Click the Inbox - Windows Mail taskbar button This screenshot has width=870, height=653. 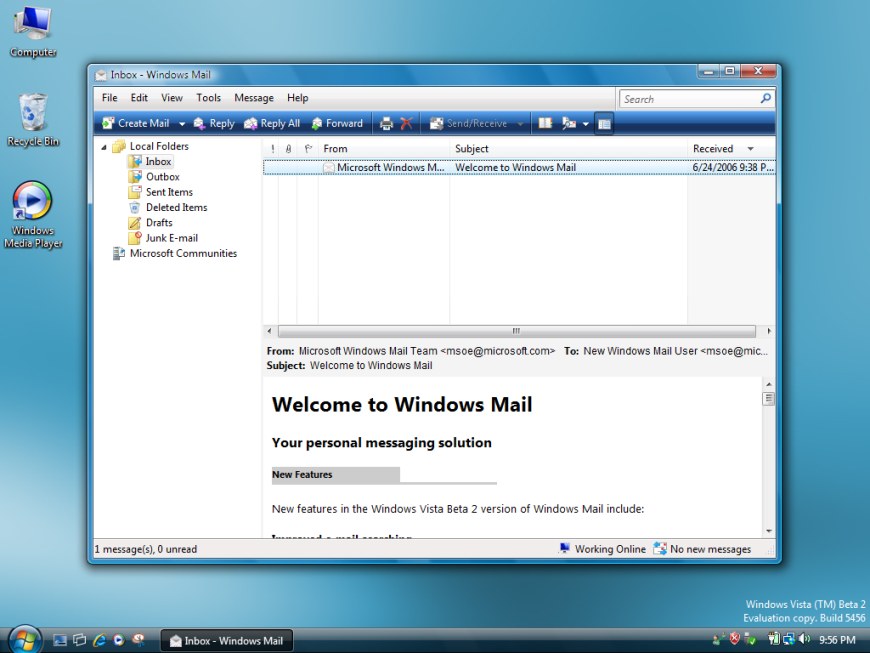coord(226,641)
